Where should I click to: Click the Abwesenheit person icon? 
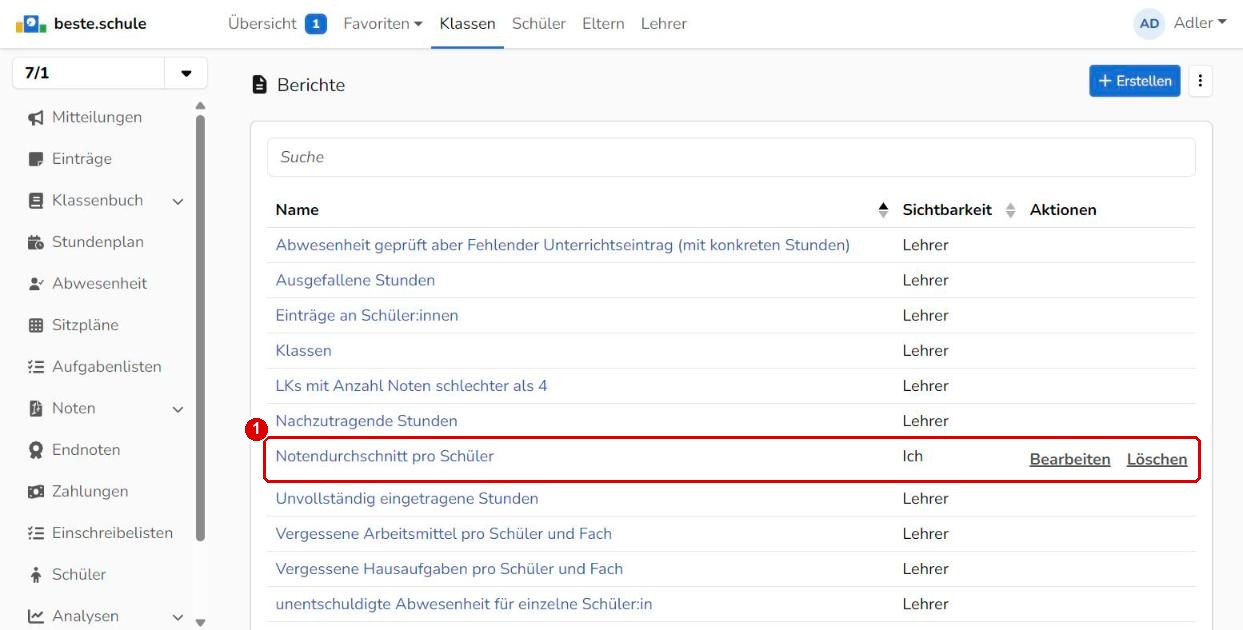(36, 284)
